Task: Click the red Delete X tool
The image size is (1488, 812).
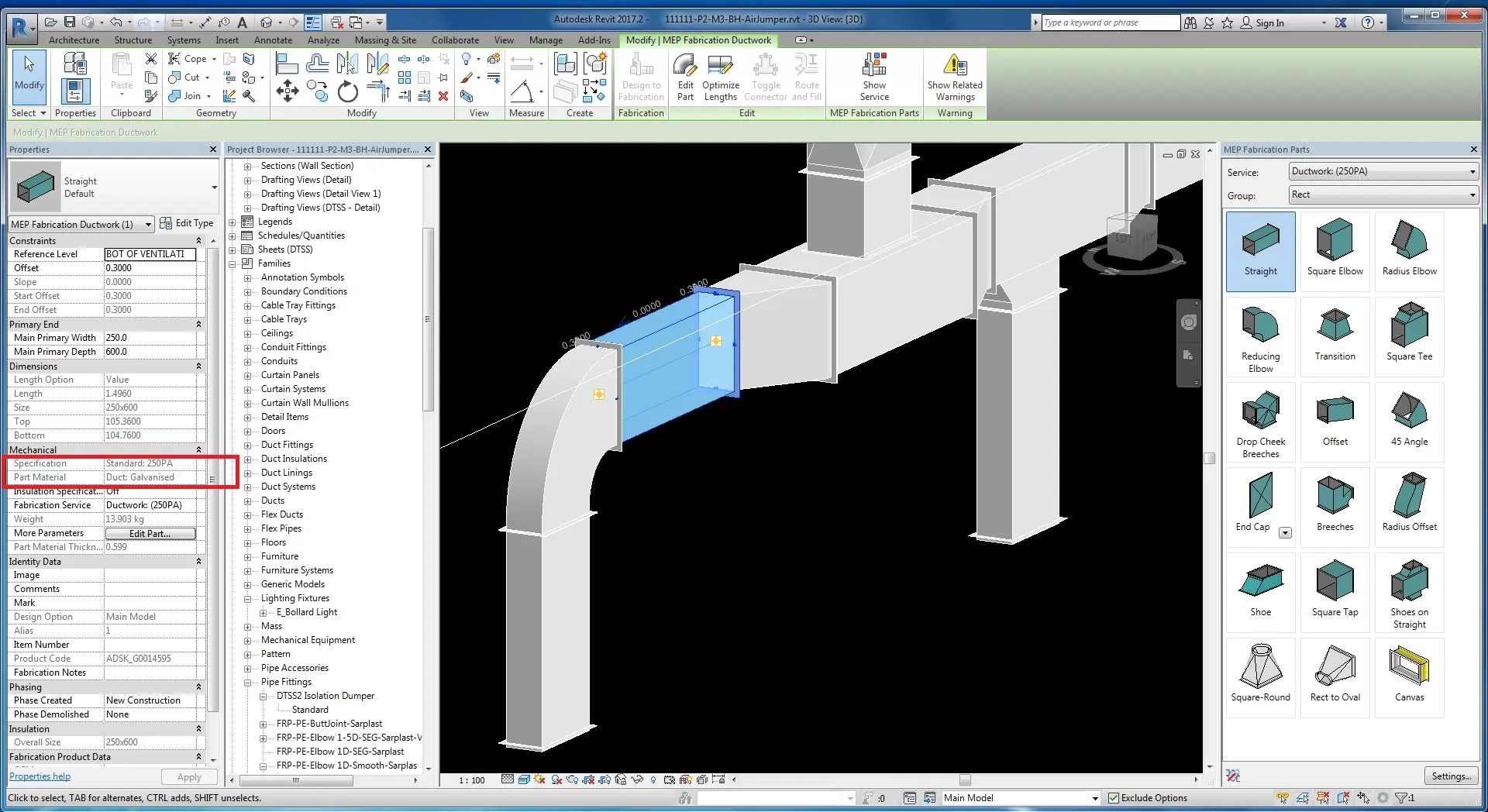Action: pos(443,96)
